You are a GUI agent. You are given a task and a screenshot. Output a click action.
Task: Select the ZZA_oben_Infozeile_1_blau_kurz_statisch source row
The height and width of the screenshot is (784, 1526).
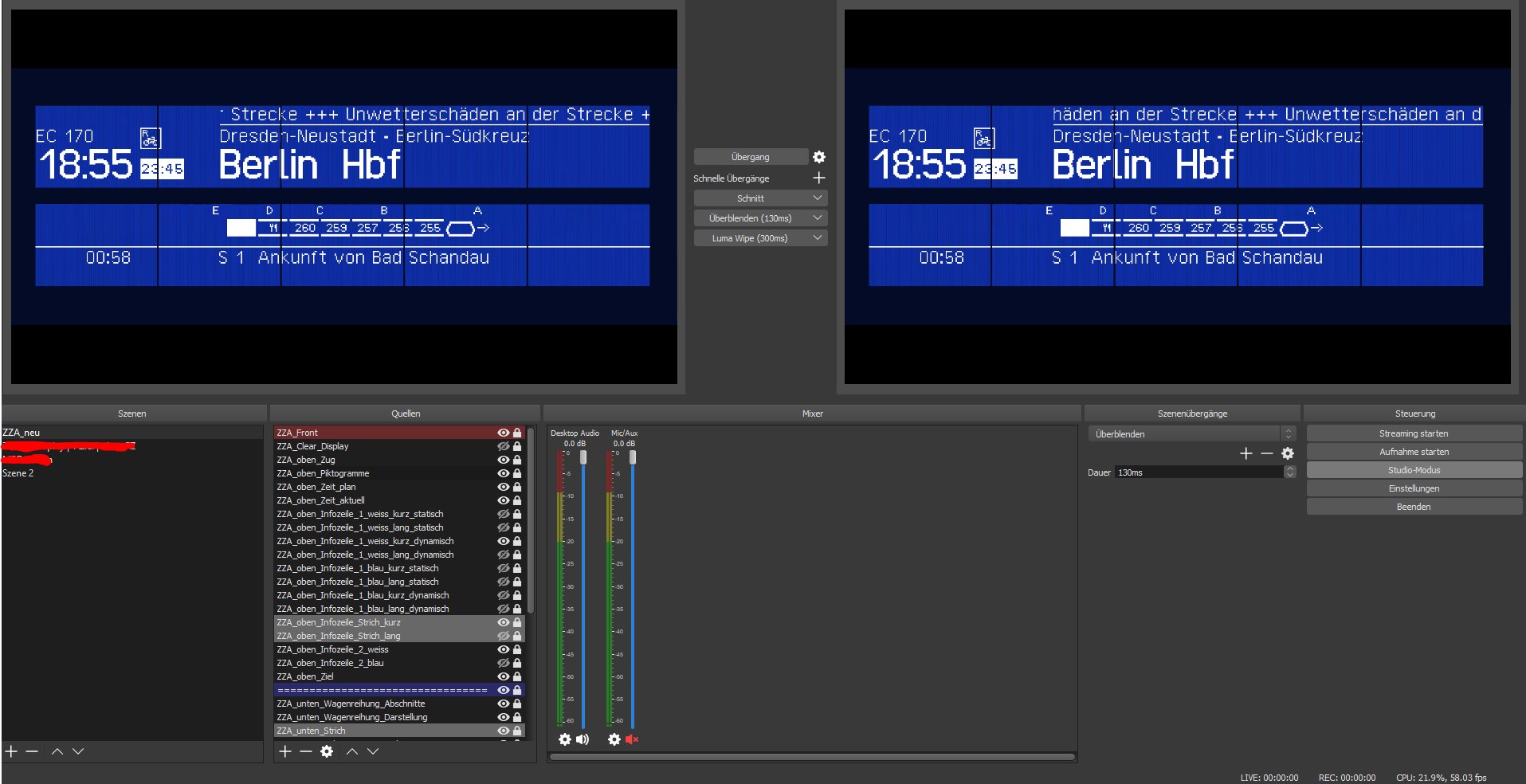(400, 568)
